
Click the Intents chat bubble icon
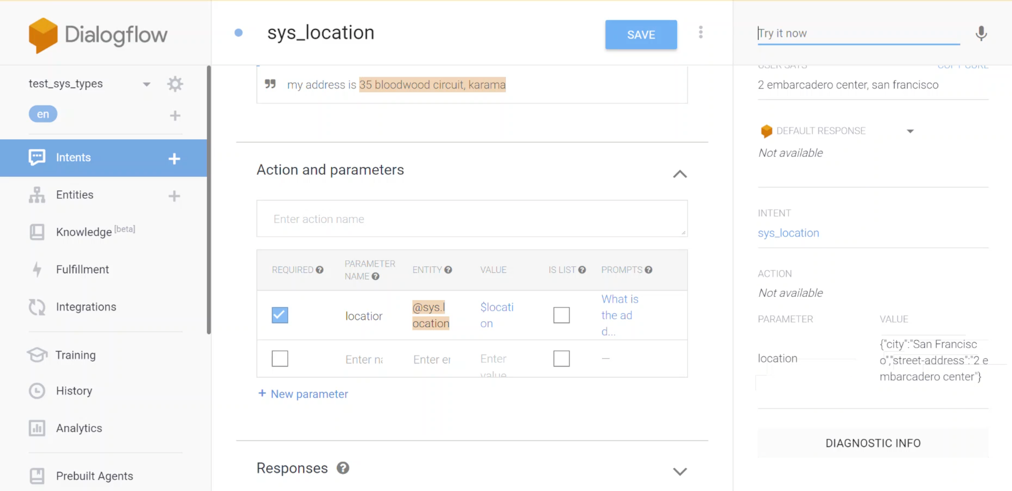pos(37,157)
